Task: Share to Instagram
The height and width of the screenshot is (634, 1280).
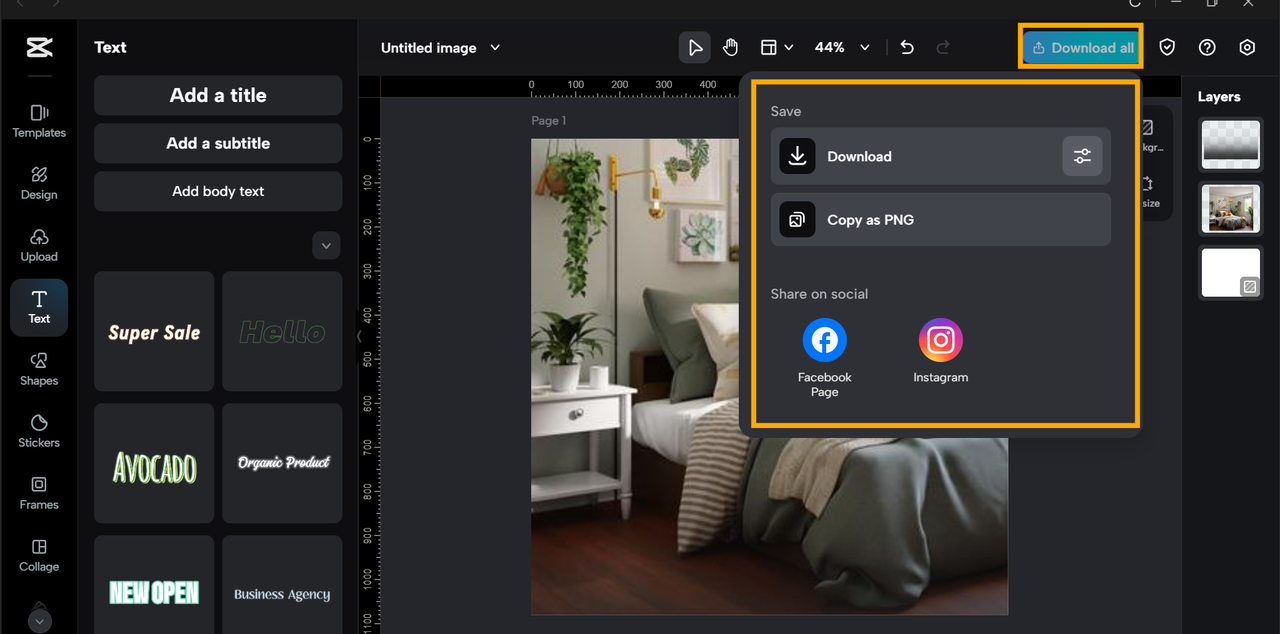Action: tap(940, 341)
